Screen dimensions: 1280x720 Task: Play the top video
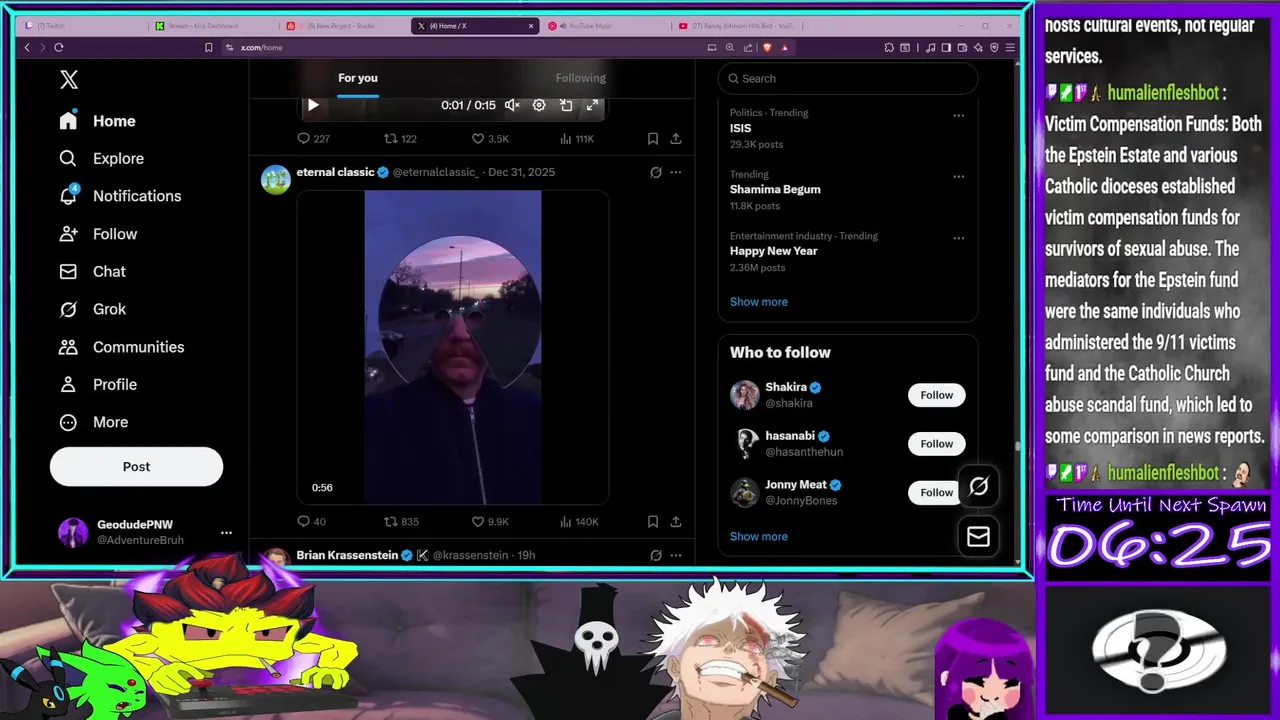coord(313,105)
